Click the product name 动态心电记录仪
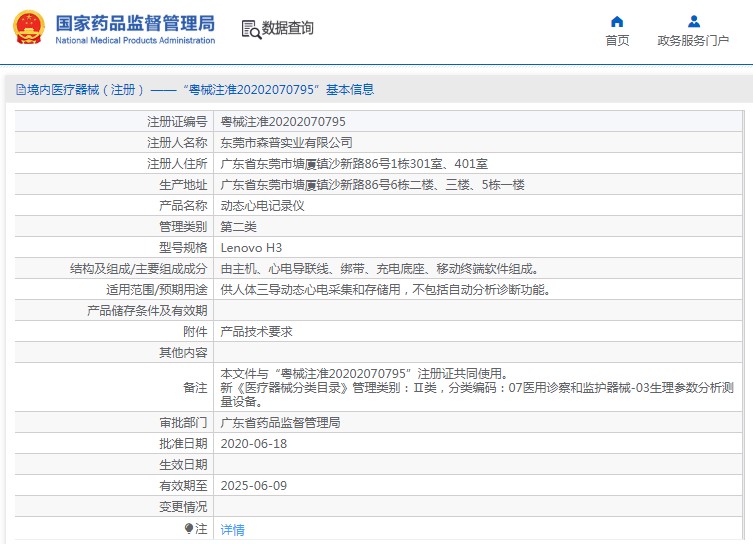 [x=262, y=206]
